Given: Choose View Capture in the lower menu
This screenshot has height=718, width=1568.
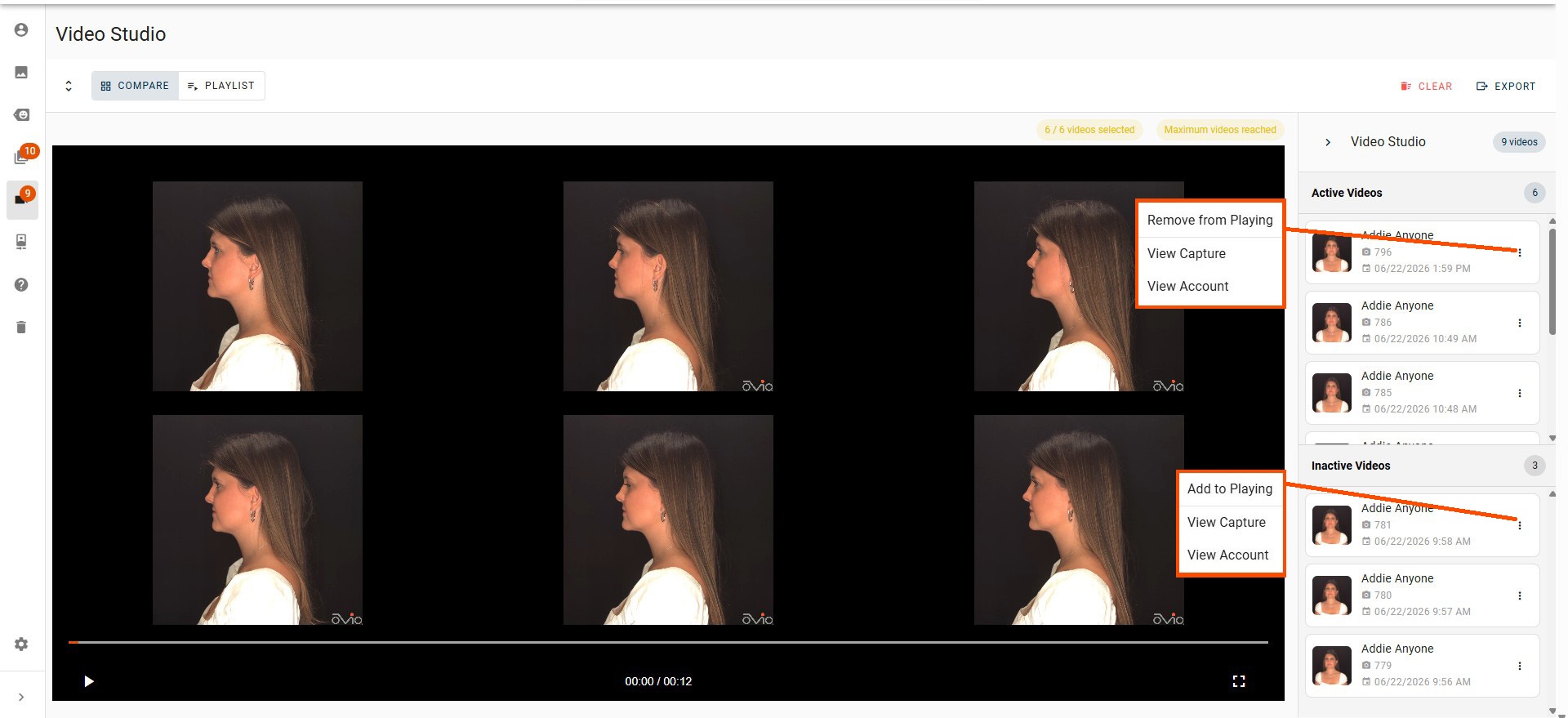Looking at the screenshot, I should [x=1230, y=522].
